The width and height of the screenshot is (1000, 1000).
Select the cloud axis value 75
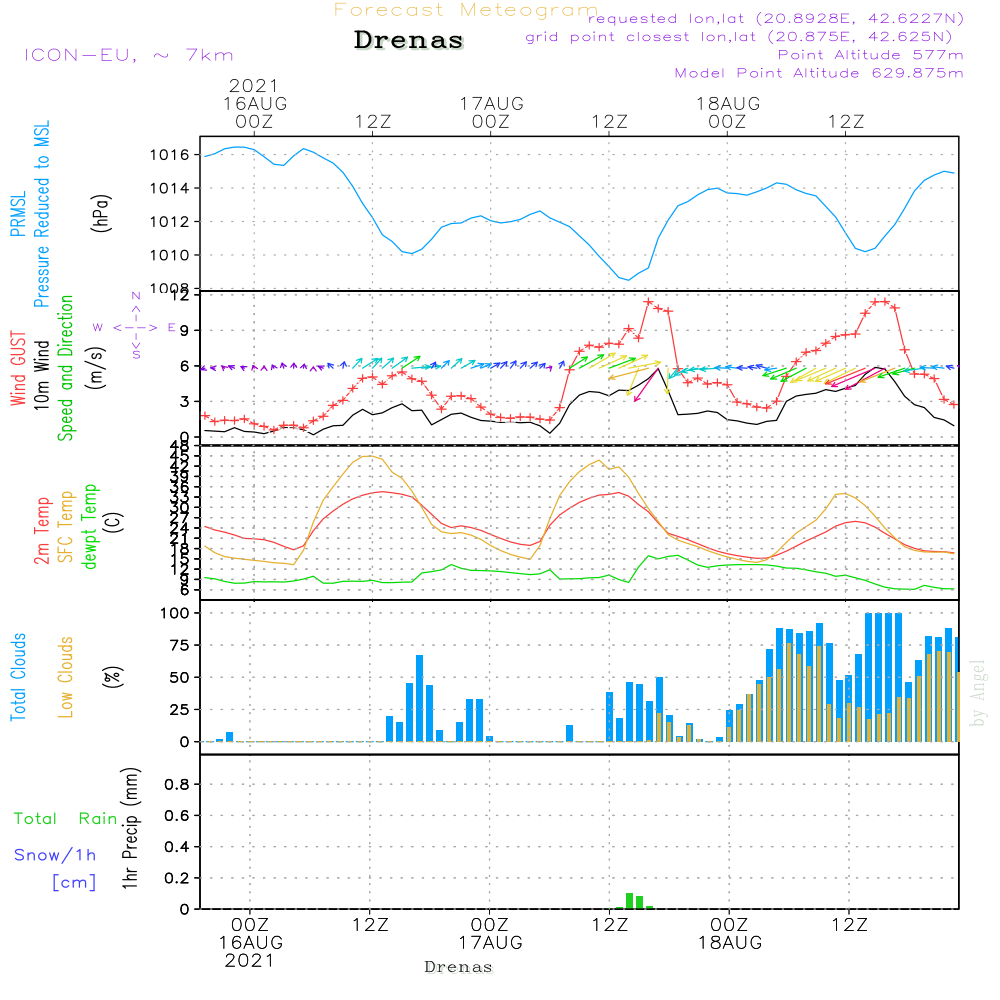coord(180,645)
